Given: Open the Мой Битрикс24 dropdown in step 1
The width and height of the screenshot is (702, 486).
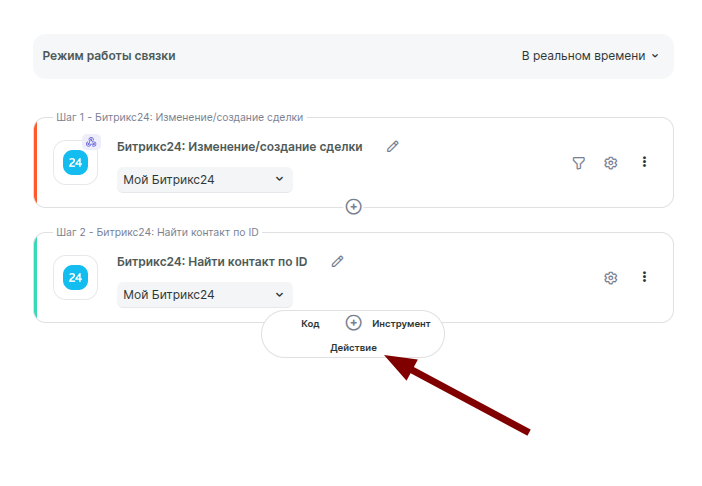Looking at the screenshot, I should tap(205, 180).
